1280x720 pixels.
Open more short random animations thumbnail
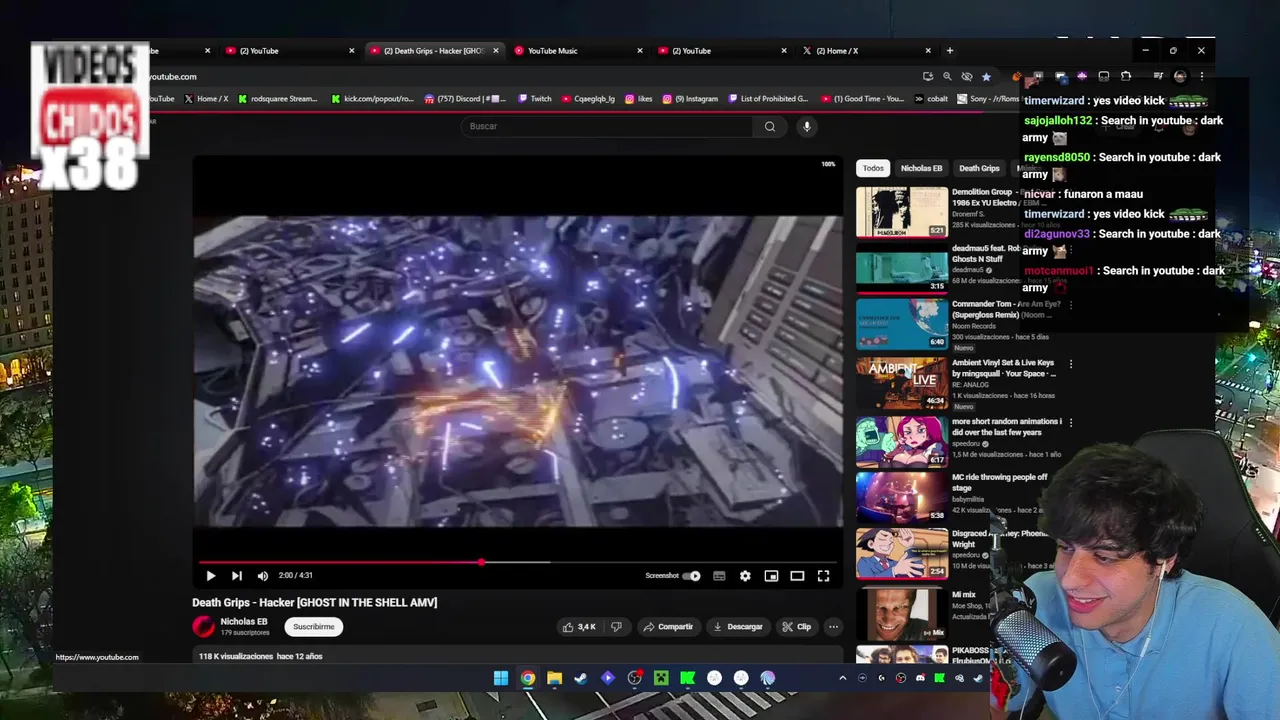tap(902, 441)
